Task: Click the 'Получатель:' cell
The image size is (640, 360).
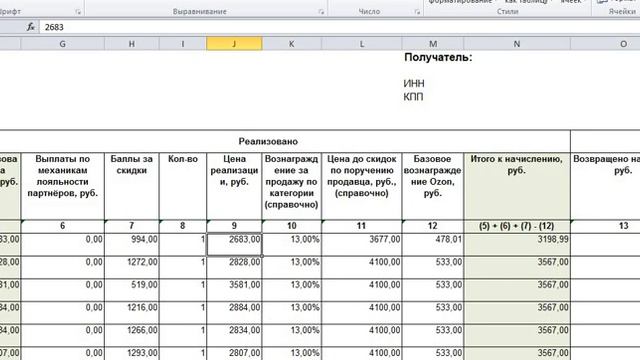Action: point(438,58)
